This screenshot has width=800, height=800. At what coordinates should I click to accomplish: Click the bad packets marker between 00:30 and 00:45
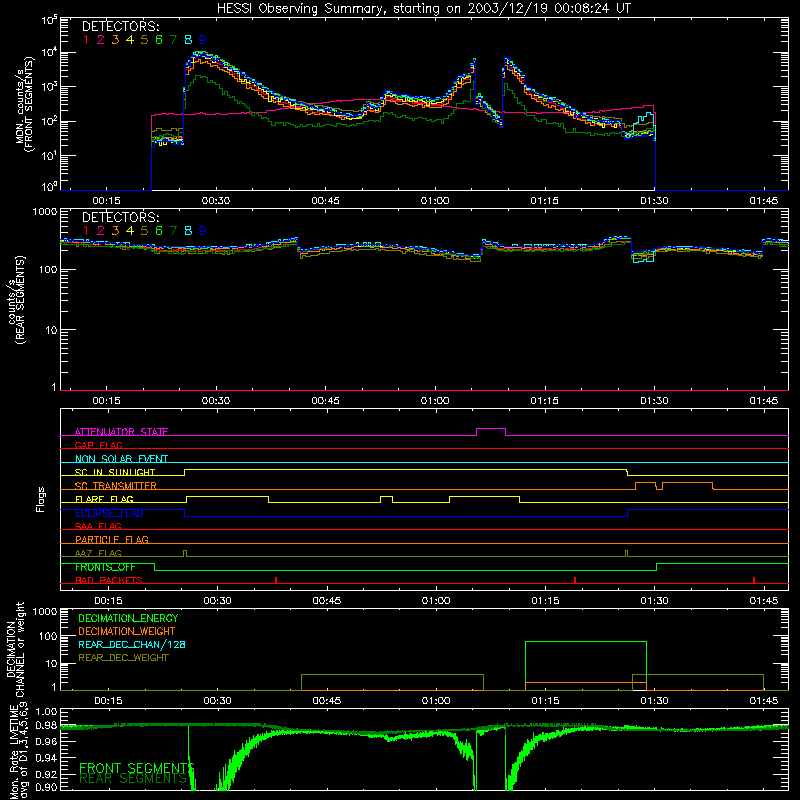(276, 580)
